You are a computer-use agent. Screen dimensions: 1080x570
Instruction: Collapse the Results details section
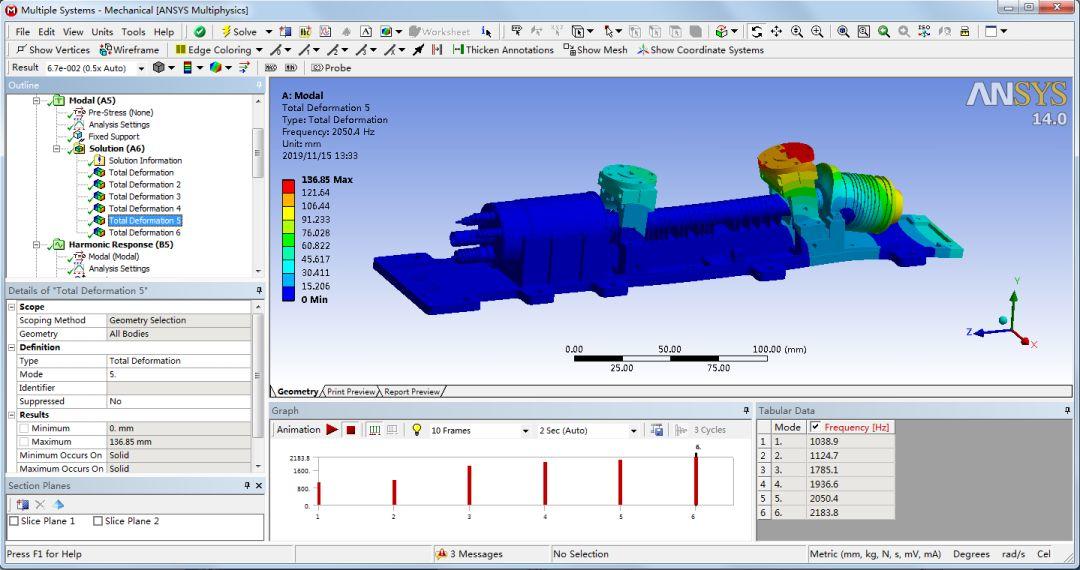(12, 415)
